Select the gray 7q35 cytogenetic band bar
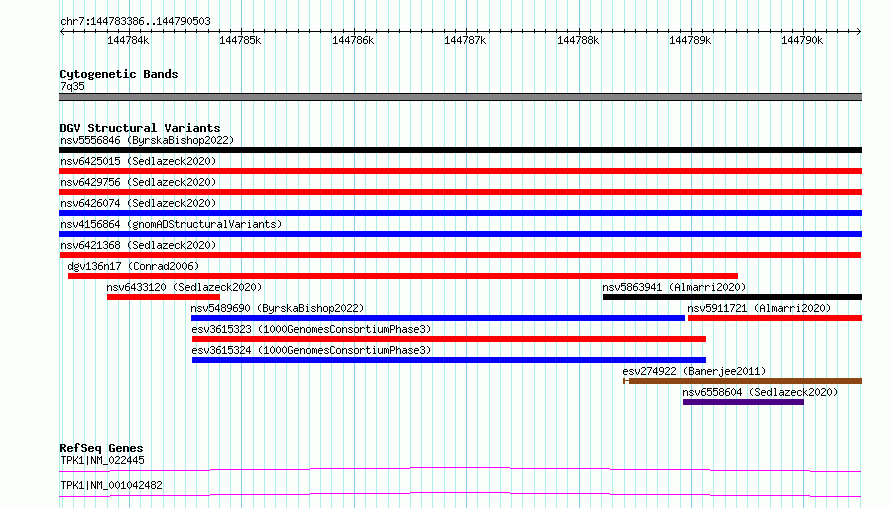This screenshot has width=890, height=508. (460, 97)
